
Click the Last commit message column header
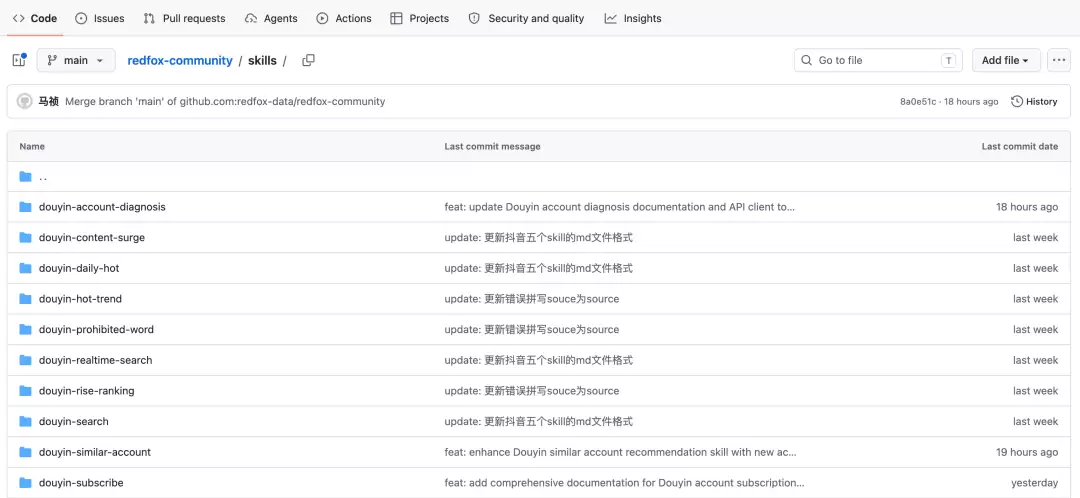(492, 146)
